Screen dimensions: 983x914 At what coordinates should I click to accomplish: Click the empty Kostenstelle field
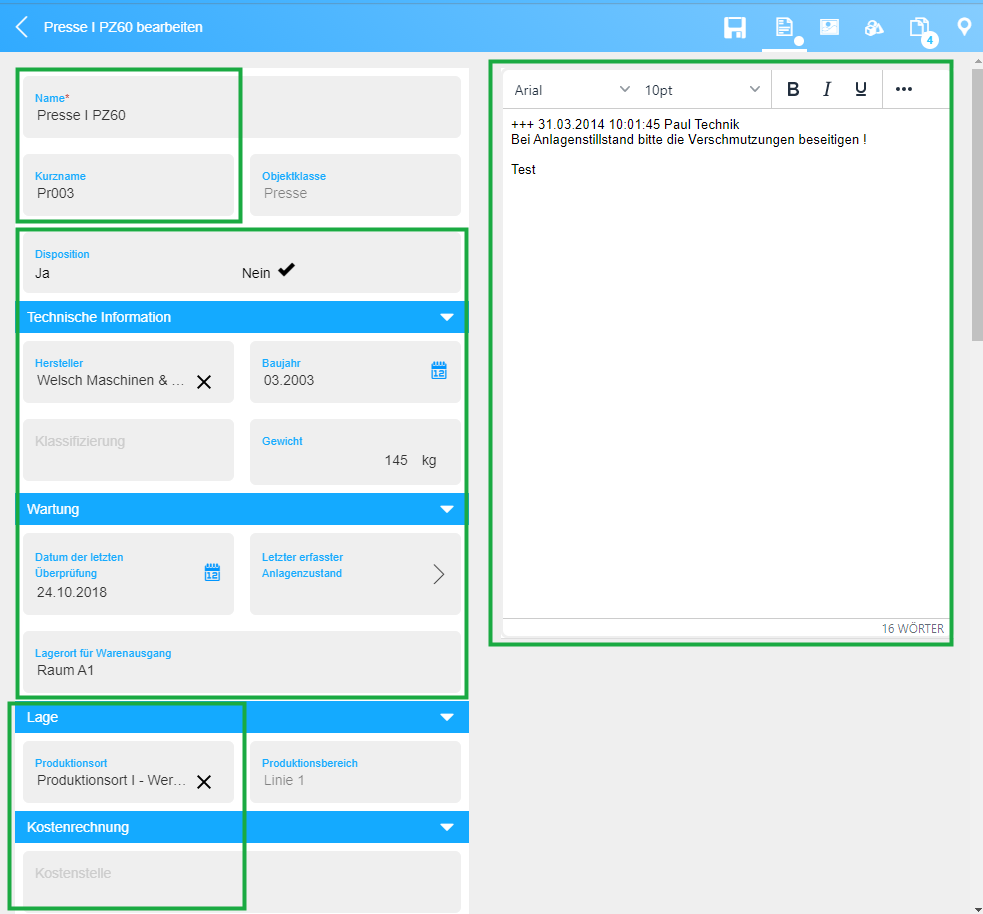pyautogui.click(x=242, y=880)
